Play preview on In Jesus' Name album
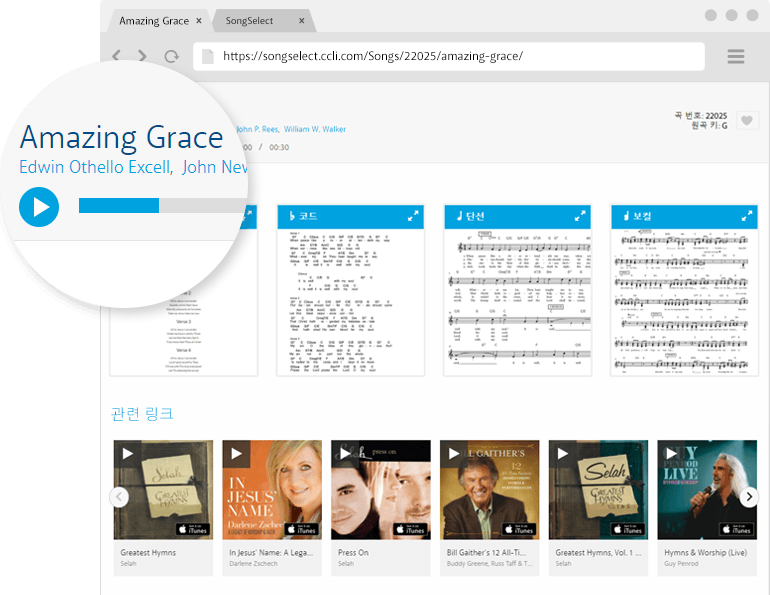Image resolution: width=770 pixels, height=595 pixels. (x=237, y=454)
